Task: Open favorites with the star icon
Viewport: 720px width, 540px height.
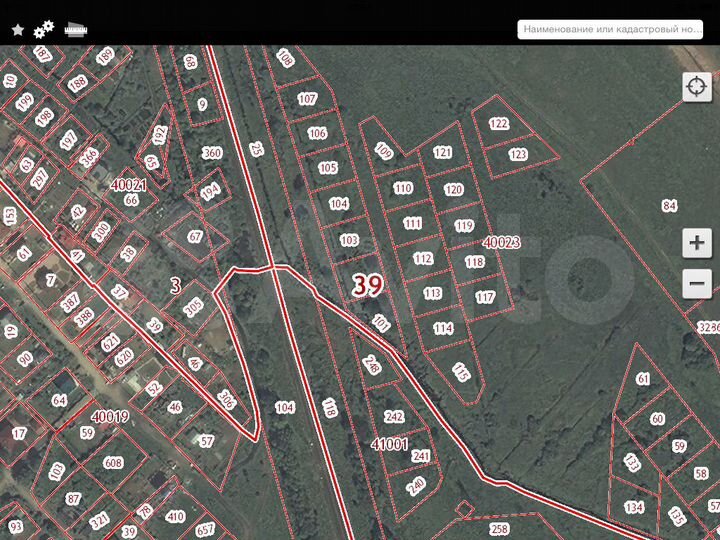Action: (18, 30)
